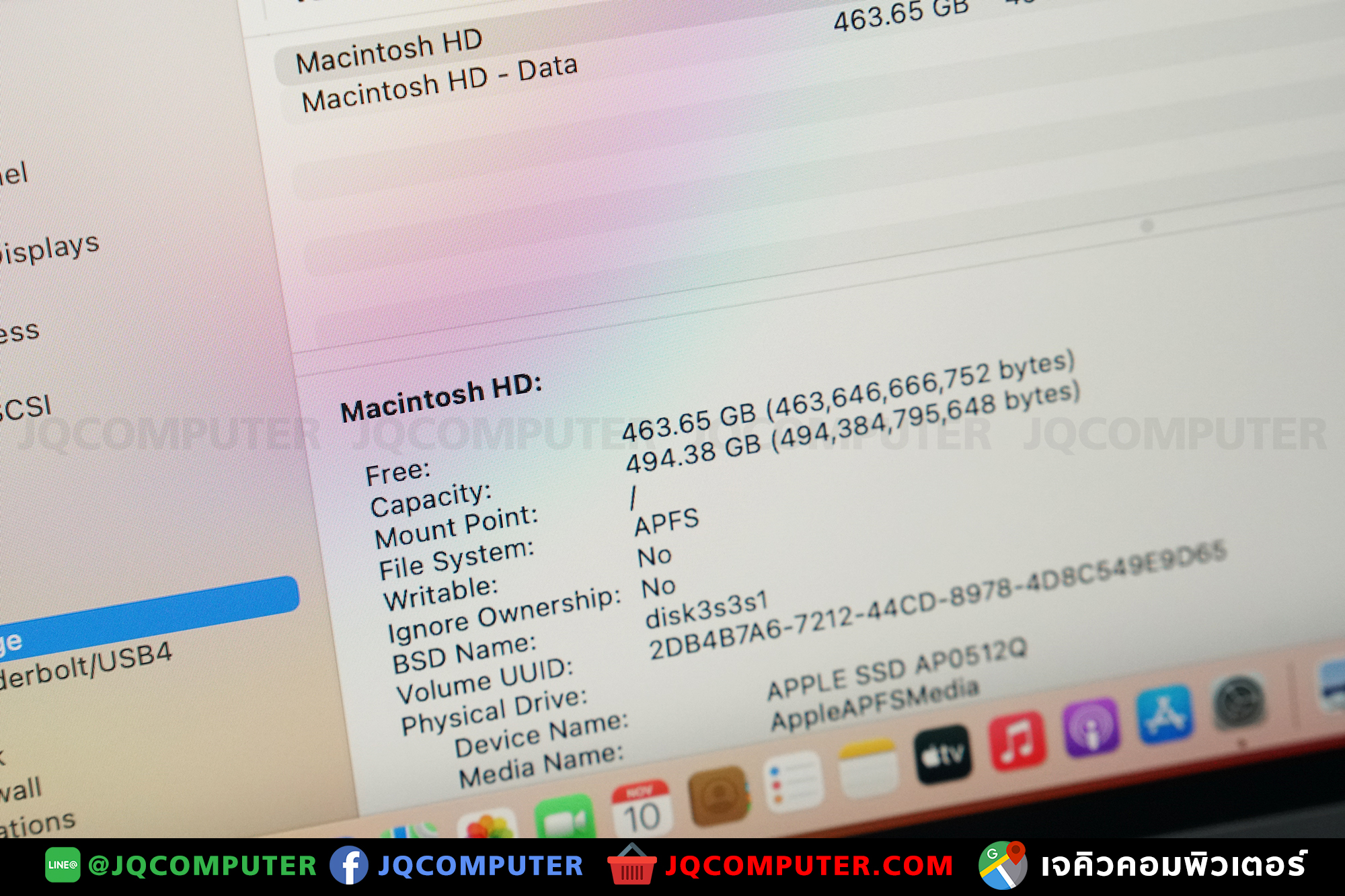Click the Capacity value 494.38 GB line
Viewport: 1345px width, 896px height.
pyautogui.click(x=853, y=427)
